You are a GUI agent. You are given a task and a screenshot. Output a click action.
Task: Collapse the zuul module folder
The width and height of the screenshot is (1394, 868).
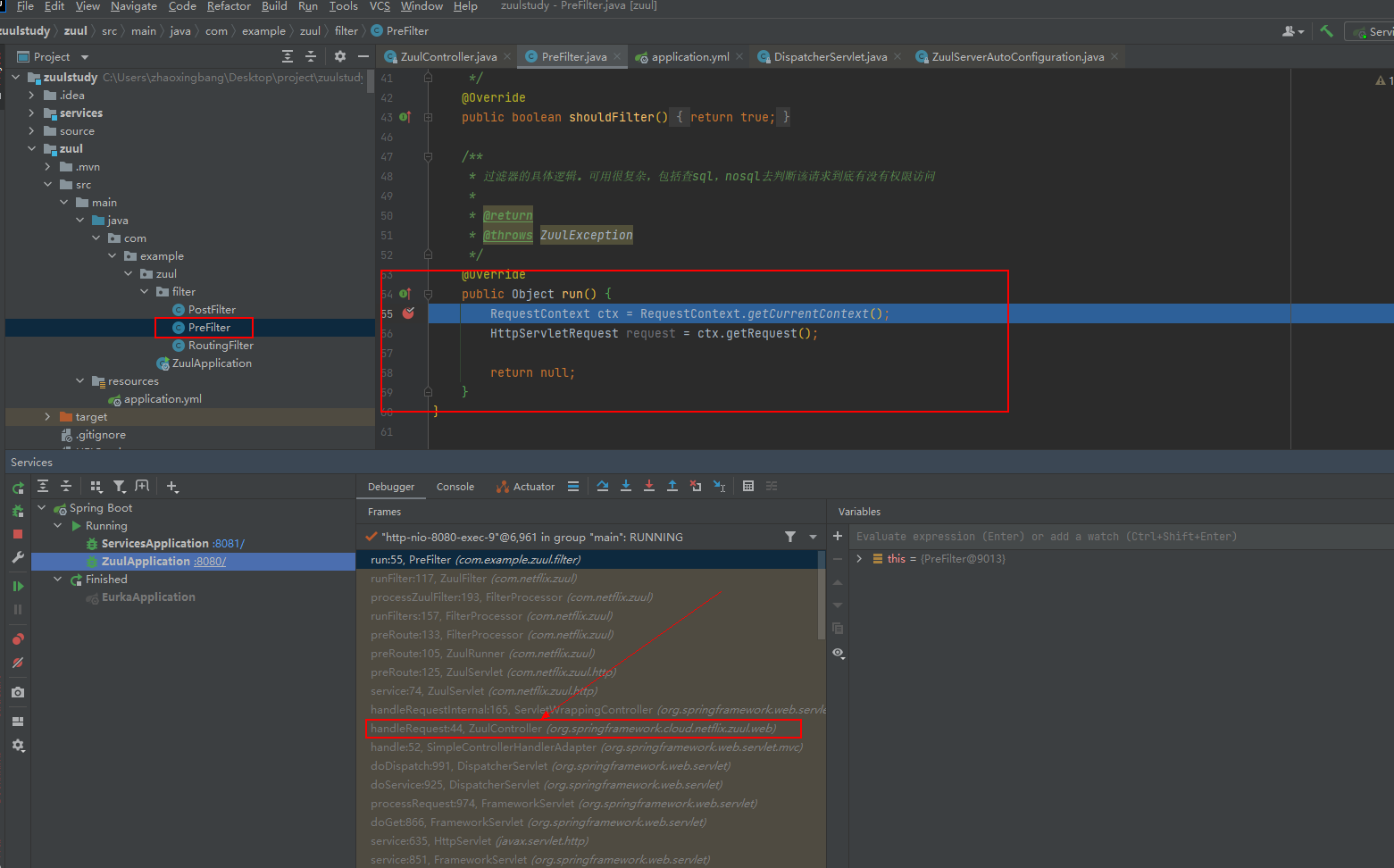[x=31, y=148]
